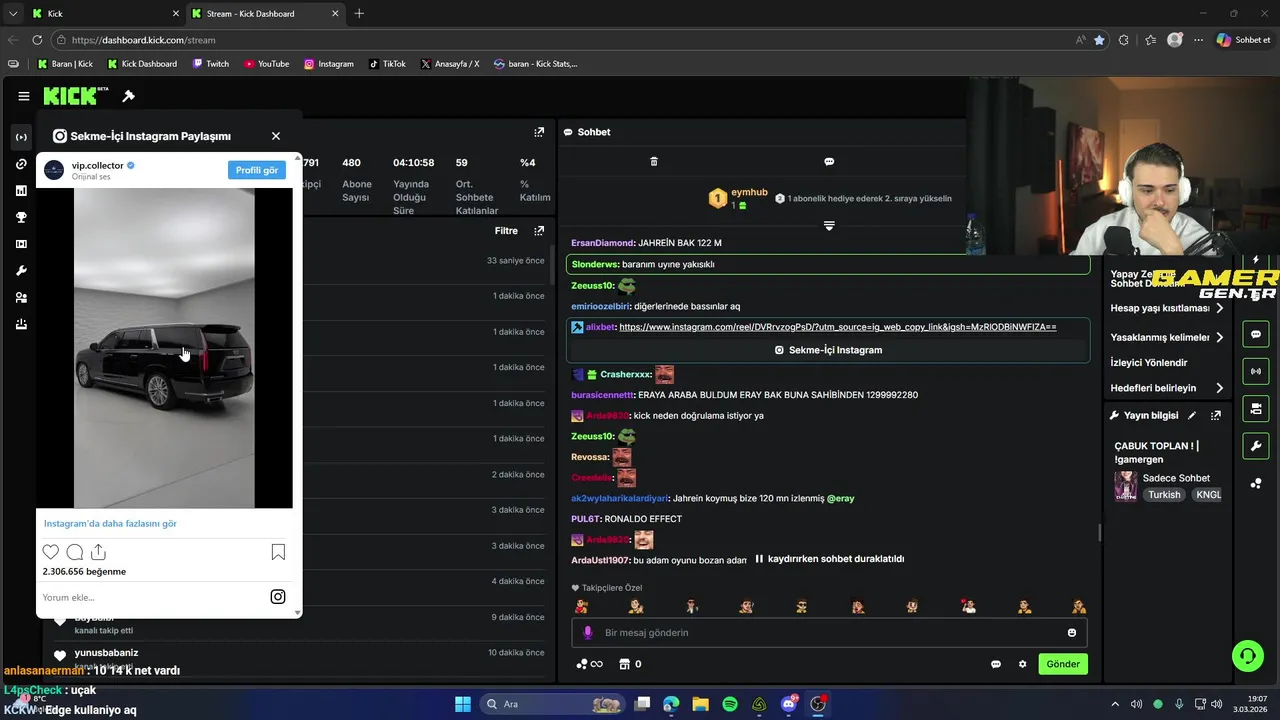Viewport: 1280px width, 720px height.
Task: Like the Instagram post with heart icon
Action: pos(51,552)
